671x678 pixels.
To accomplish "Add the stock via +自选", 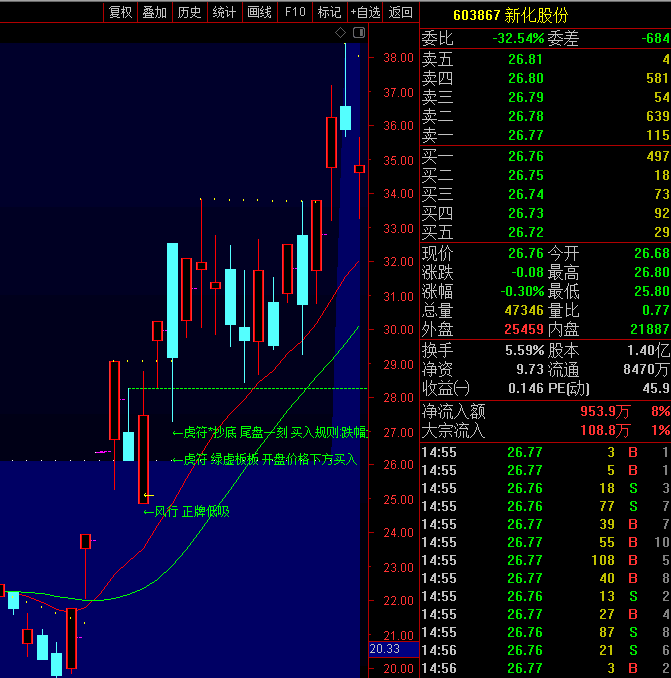I will pyautogui.click(x=365, y=12).
